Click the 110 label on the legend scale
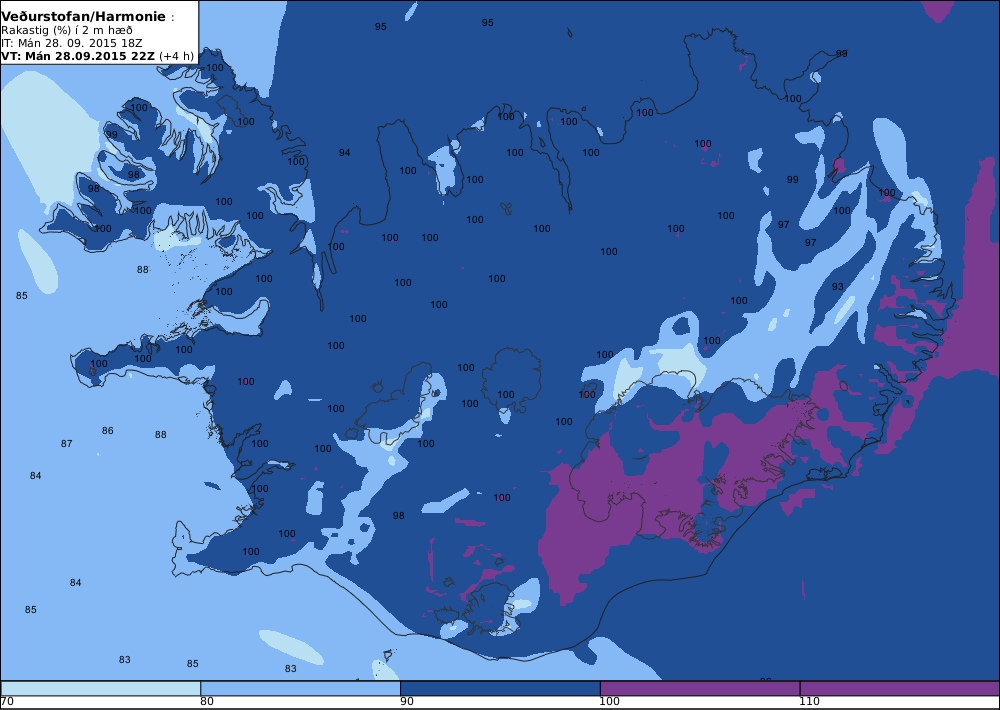This screenshot has width=1000, height=710. 810,702
